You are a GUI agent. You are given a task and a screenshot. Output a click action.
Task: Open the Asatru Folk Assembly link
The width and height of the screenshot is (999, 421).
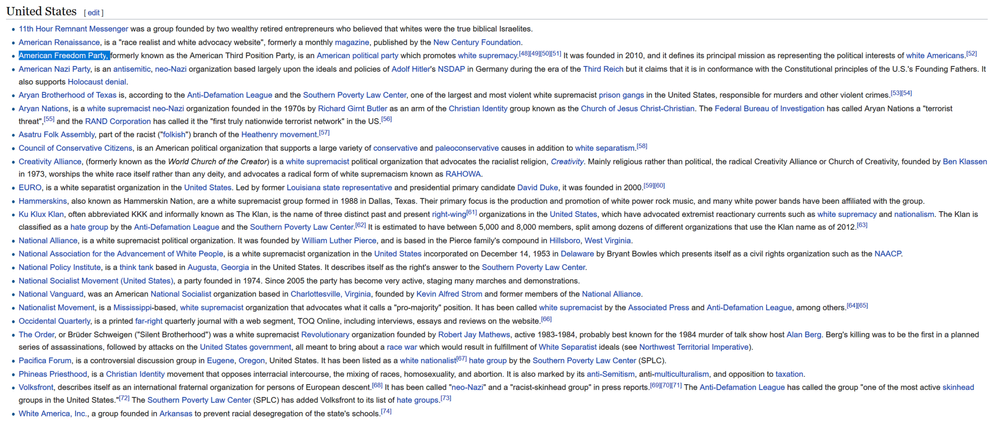(57, 134)
